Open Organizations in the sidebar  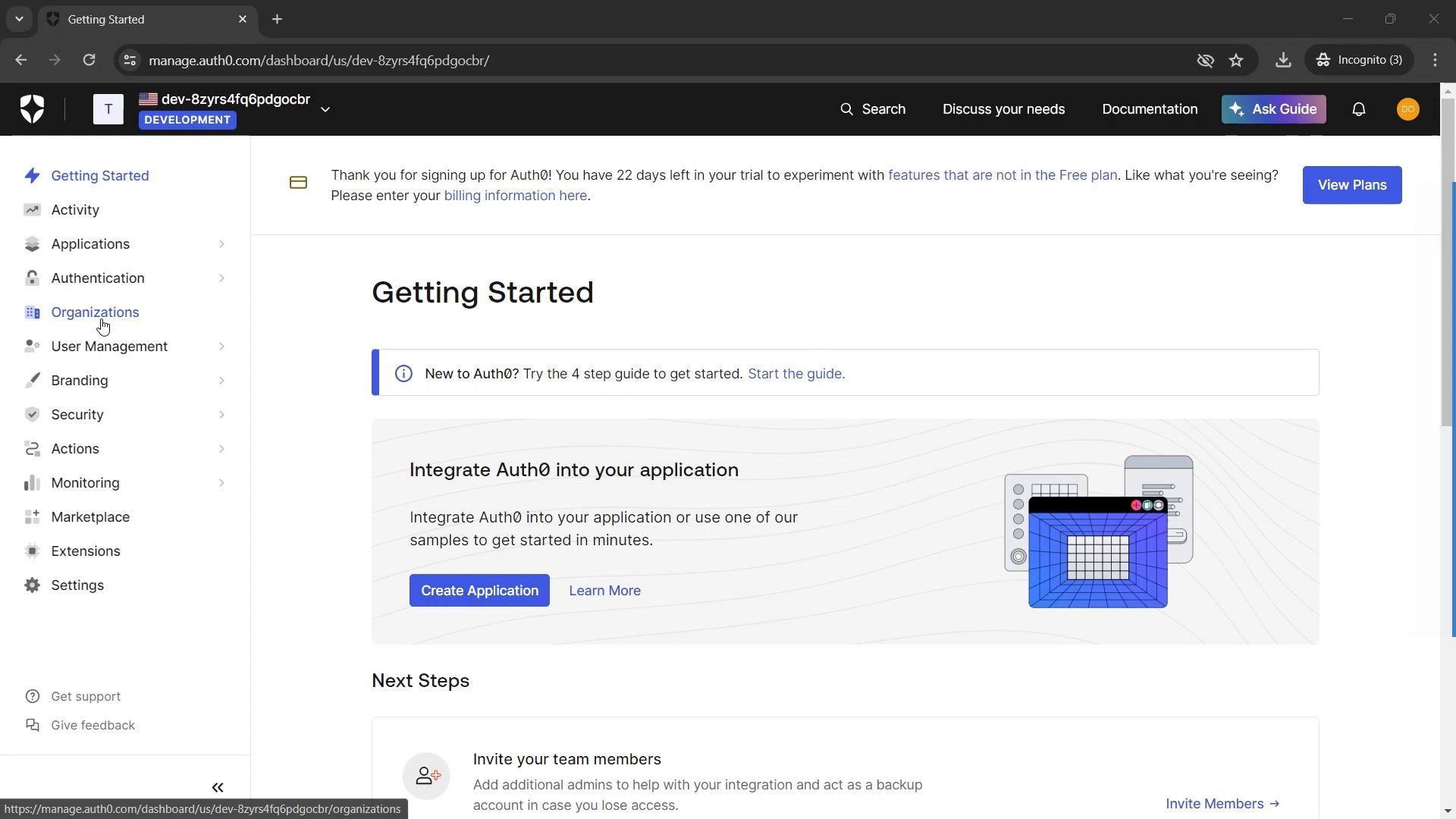click(95, 312)
